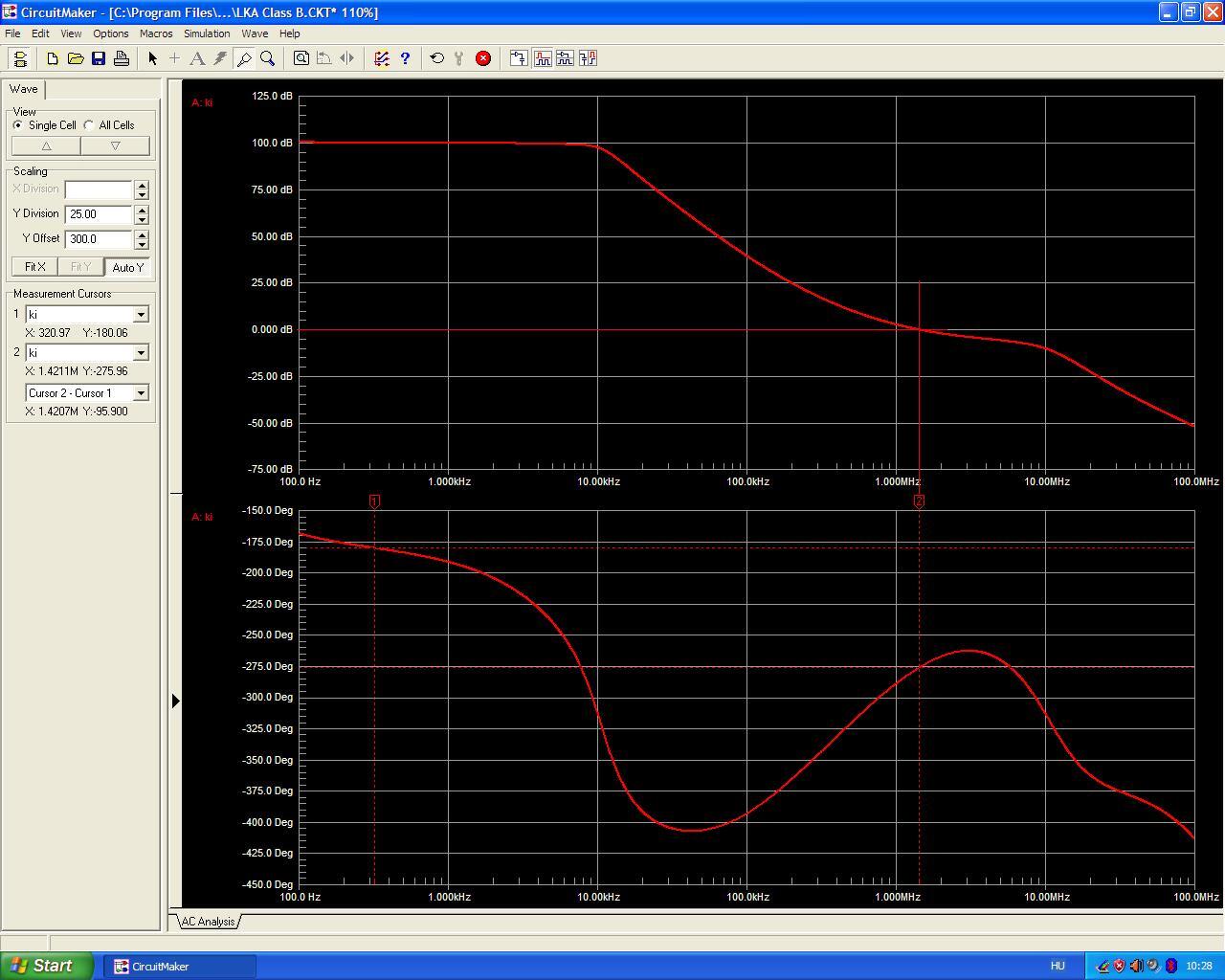This screenshot has height=980, width=1225.
Task: Click the schematic window tile icon
Action: (x=519, y=58)
